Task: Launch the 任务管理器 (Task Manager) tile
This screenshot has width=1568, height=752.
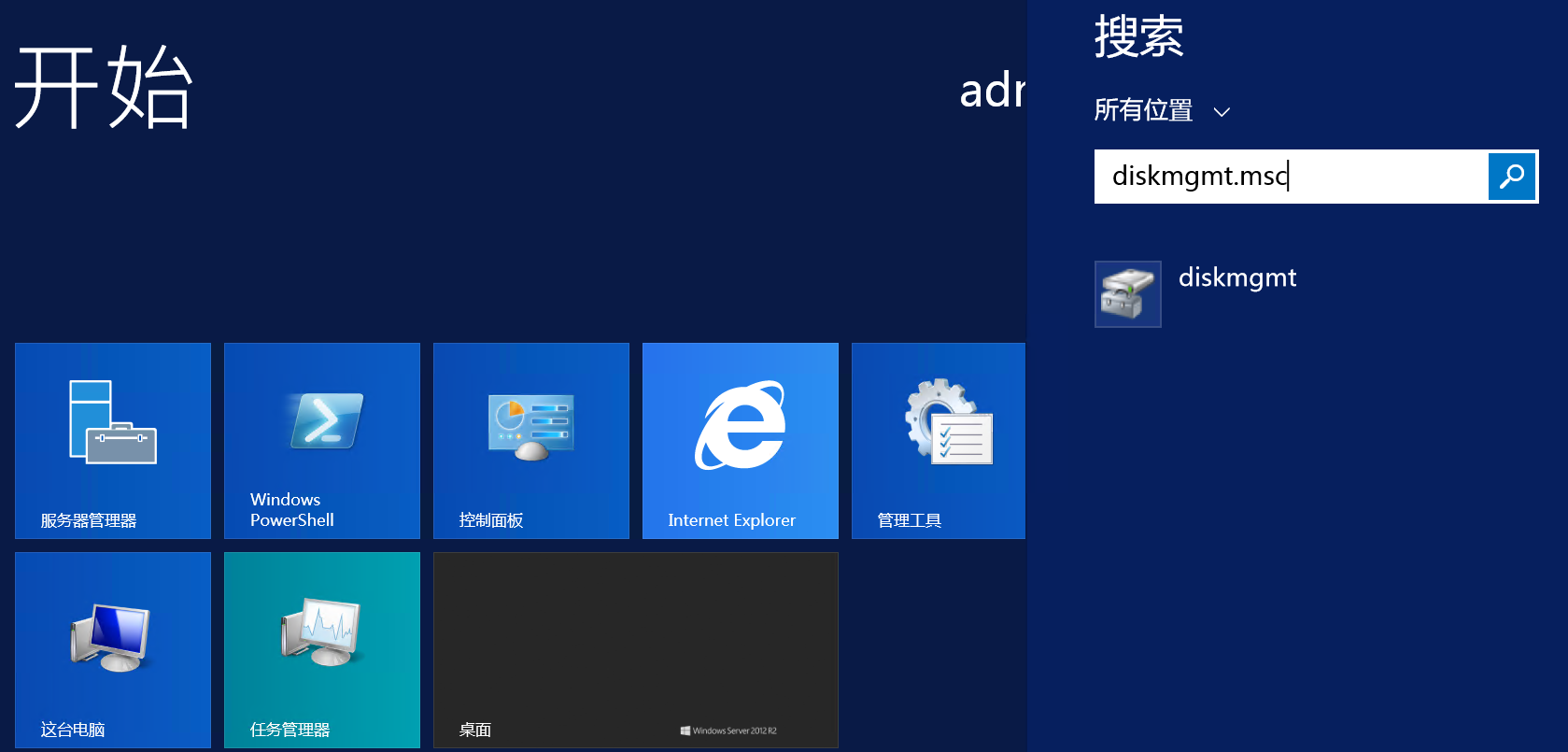Action: point(322,649)
